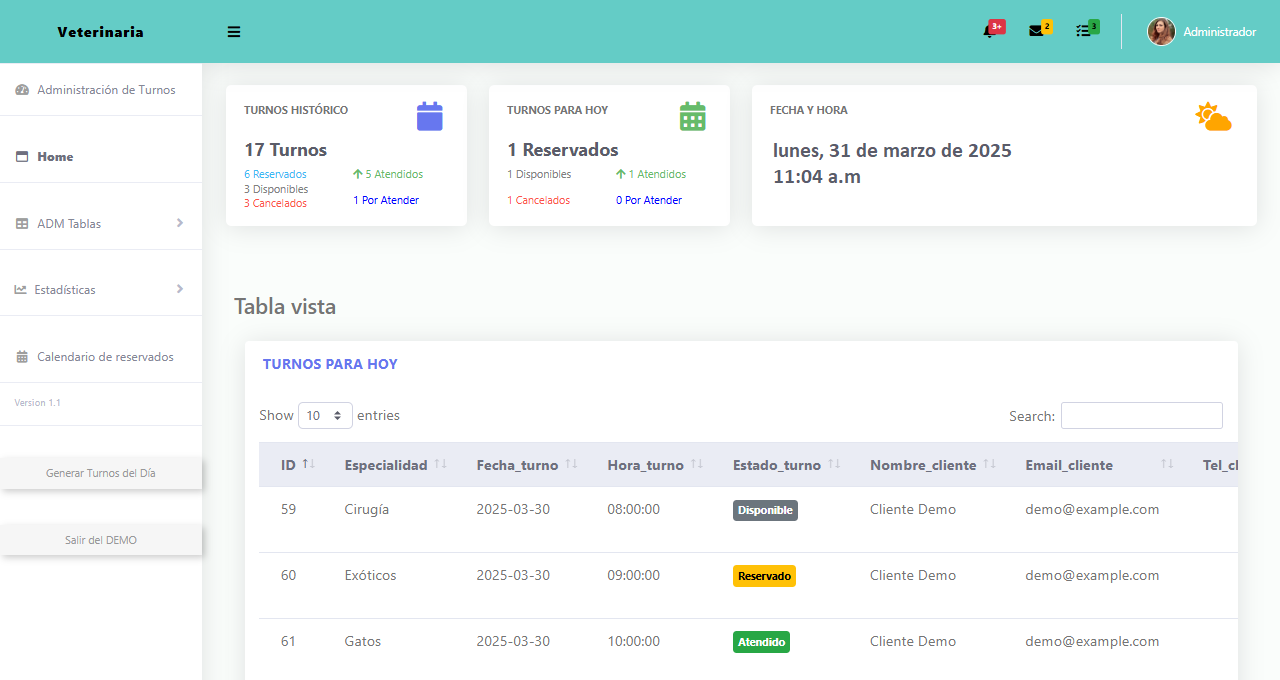The height and width of the screenshot is (680, 1280).
Task: Open Calendario de reservados page
Action: point(105,357)
